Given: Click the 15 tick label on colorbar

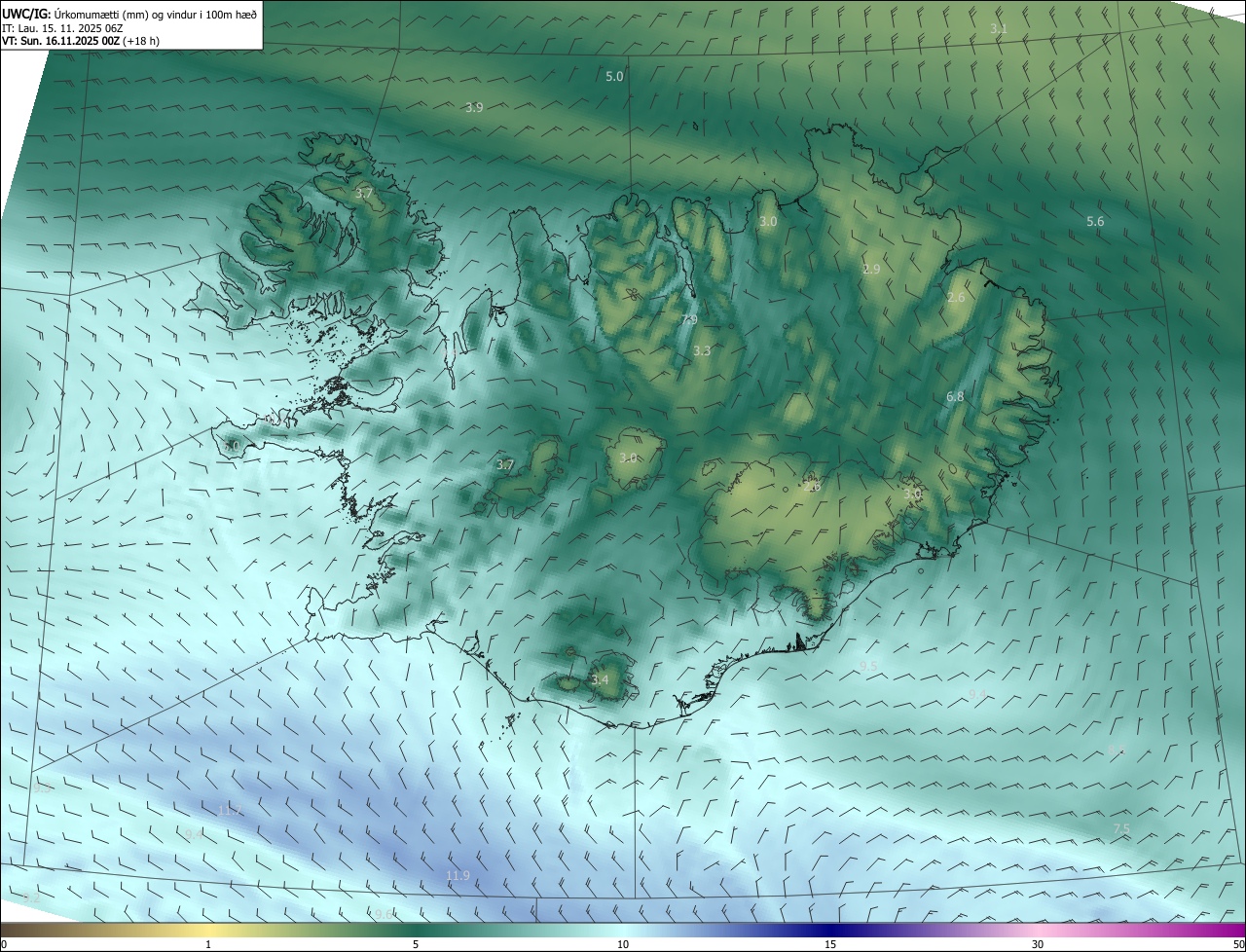Looking at the screenshot, I should (830, 944).
